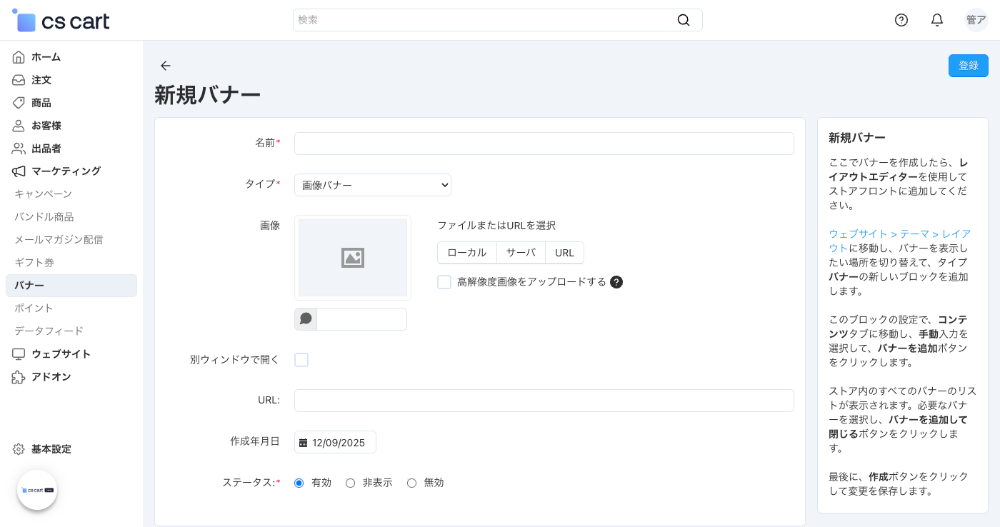1000x527 pixels.
Task: Click the 登録 button
Action: click(x=968, y=66)
